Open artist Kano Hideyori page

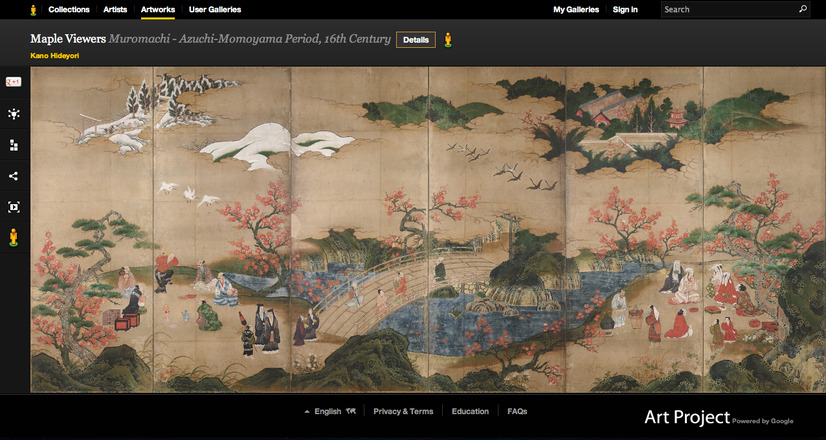[x=55, y=56]
